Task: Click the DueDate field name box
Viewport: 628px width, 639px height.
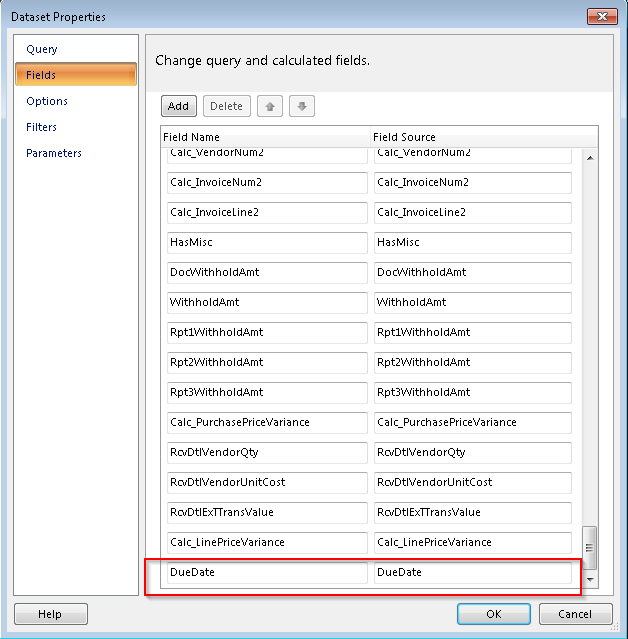Action: pos(267,573)
